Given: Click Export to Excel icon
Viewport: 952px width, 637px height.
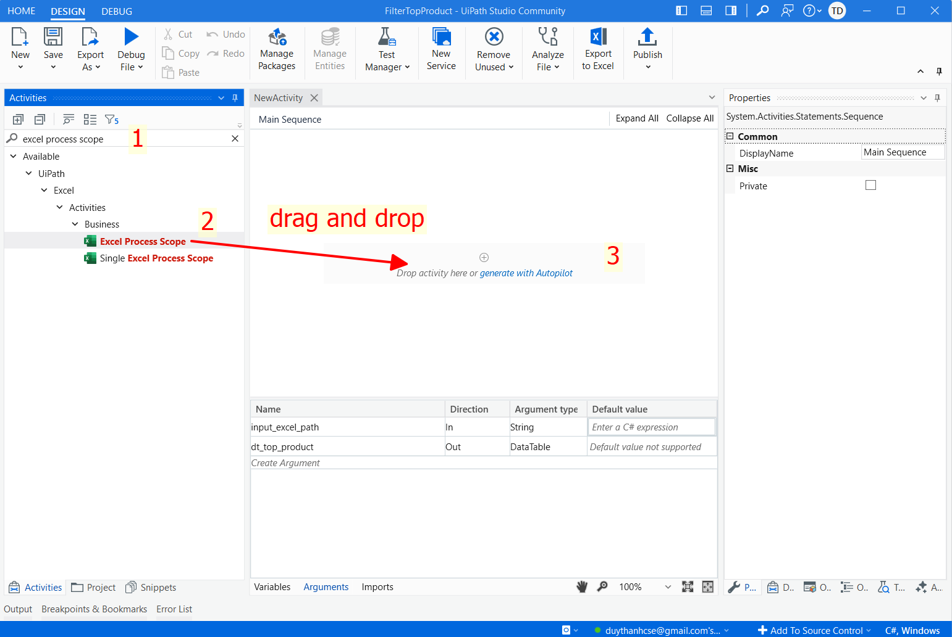Looking at the screenshot, I should click(598, 37).
